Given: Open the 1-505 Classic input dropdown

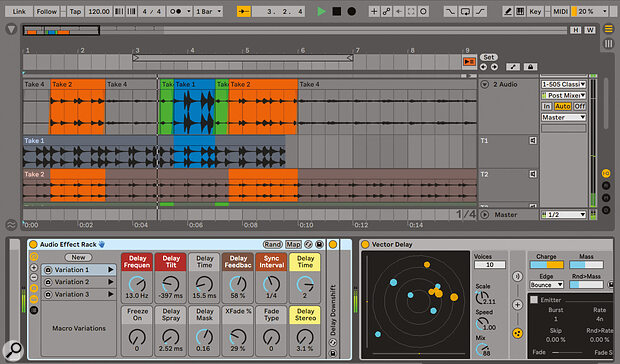Looking at the screenshot, I should click(563, 84).
